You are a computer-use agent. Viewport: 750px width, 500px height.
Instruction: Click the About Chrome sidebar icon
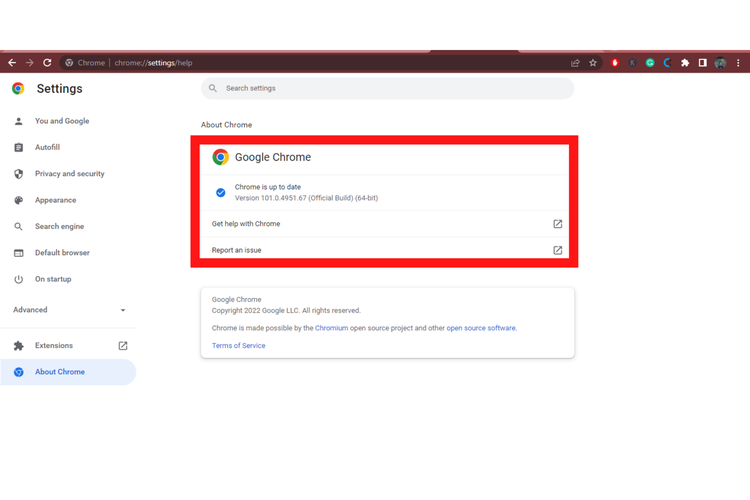point(19,372)
